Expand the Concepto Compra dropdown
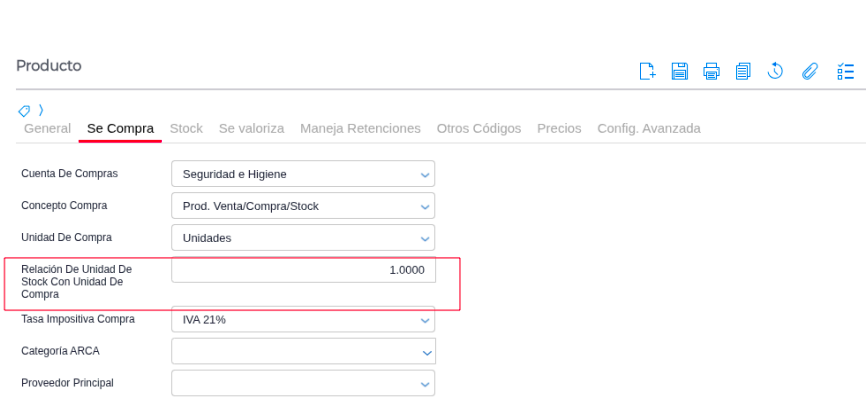The height and width of the screenshot is (405, 867). 303,206
